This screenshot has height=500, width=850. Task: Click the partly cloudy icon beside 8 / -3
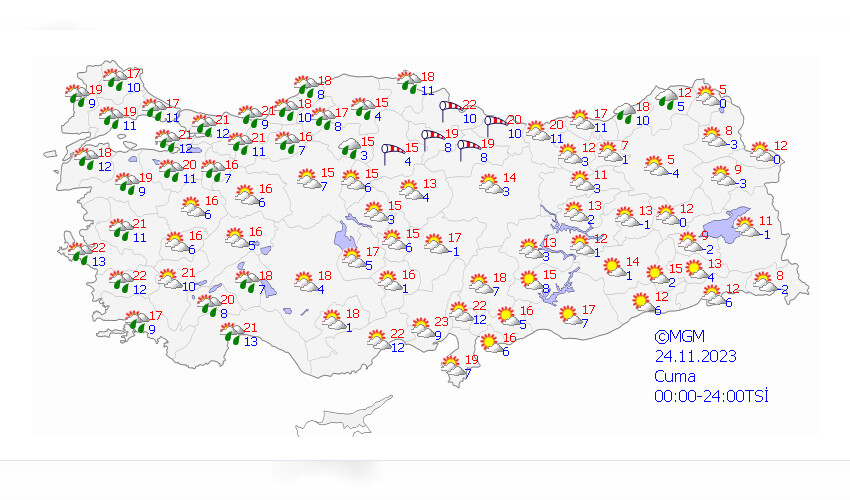(x=714, y=137)
